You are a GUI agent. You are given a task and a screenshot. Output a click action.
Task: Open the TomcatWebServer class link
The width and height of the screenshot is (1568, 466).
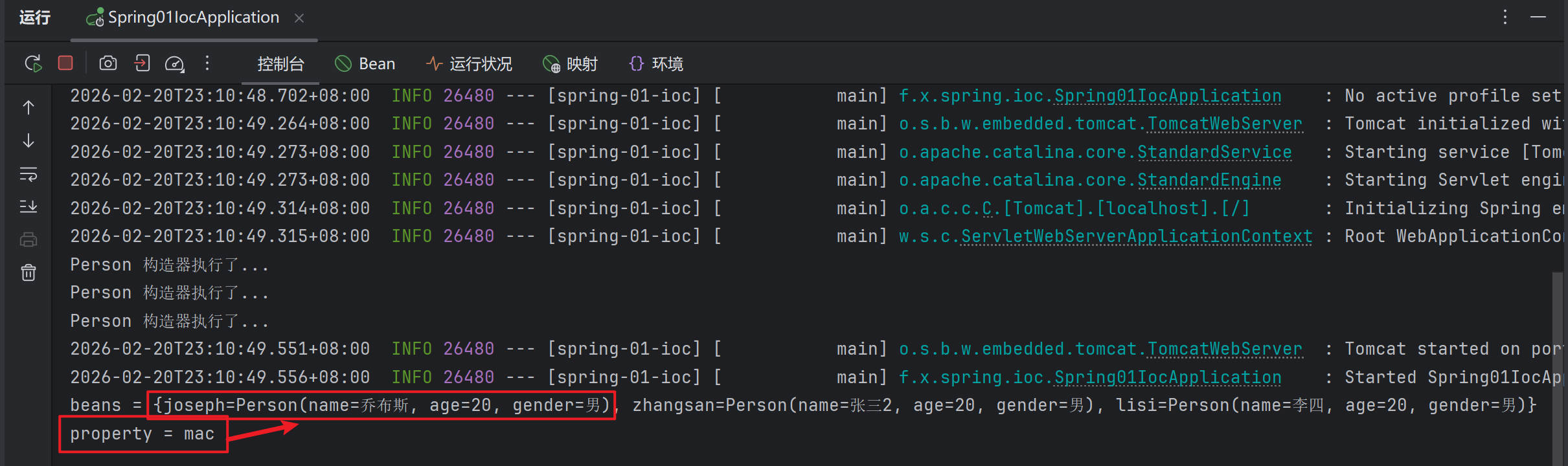(1224, 124)
